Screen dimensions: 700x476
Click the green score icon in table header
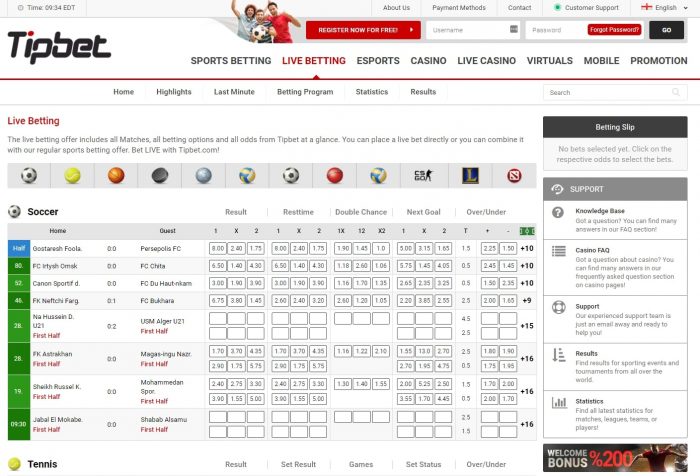tap(527, 231)
